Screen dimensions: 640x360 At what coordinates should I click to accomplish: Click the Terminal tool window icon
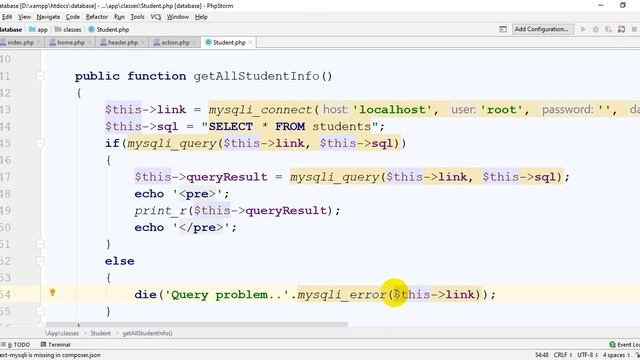point(43,344)
